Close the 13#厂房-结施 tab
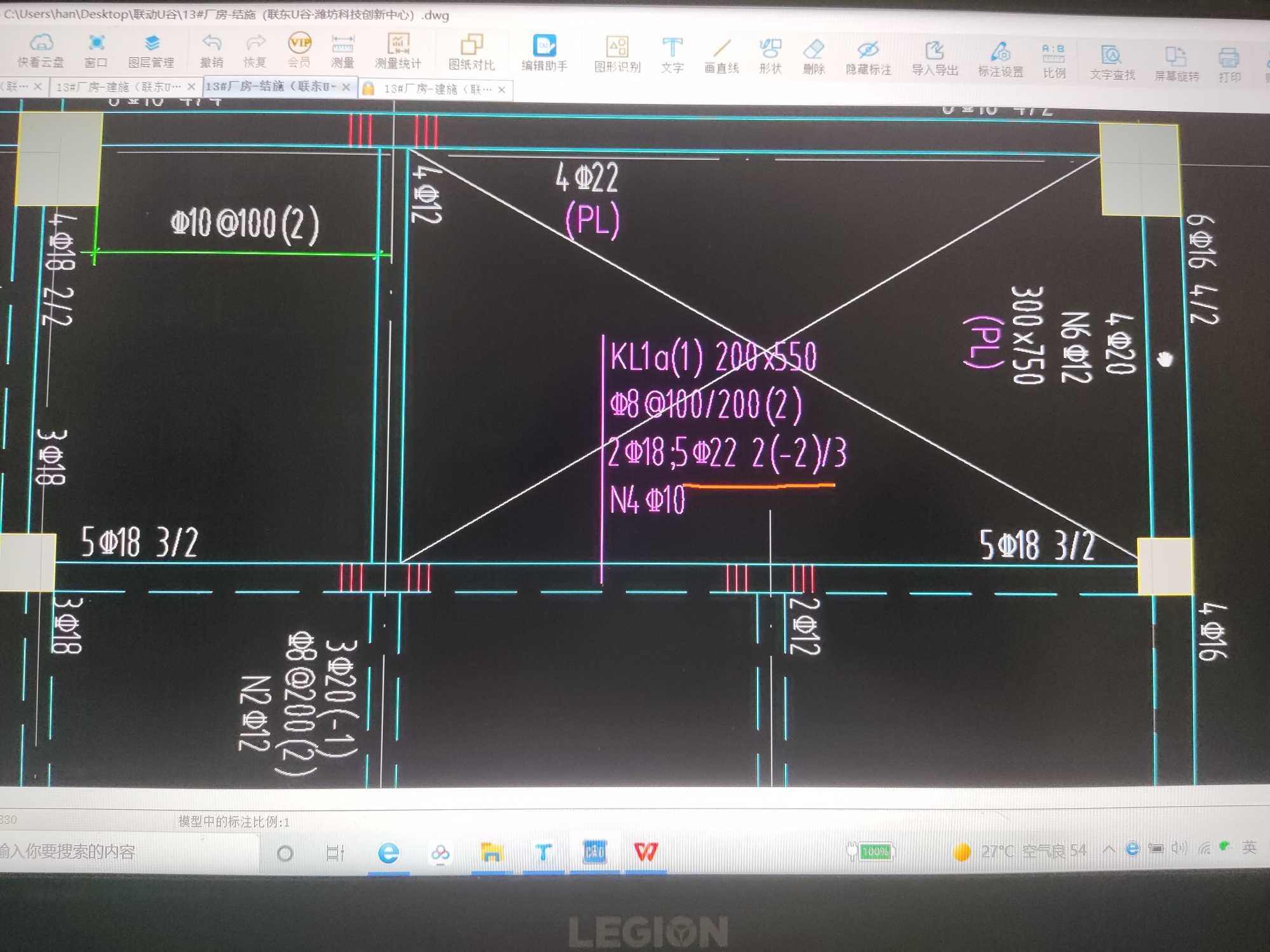Image resolution: width=1270 pixels, height=952 pixels. click(x=346, y=87)
